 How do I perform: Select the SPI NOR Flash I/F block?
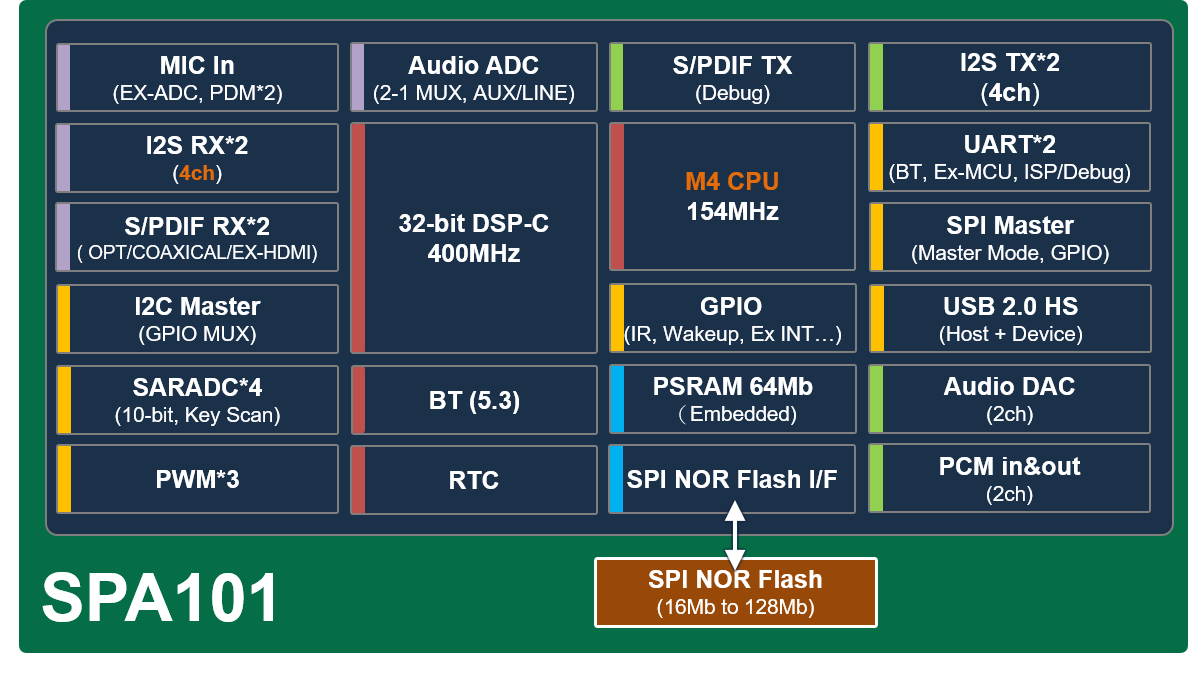pyautogui.click(x=732, y=479)
